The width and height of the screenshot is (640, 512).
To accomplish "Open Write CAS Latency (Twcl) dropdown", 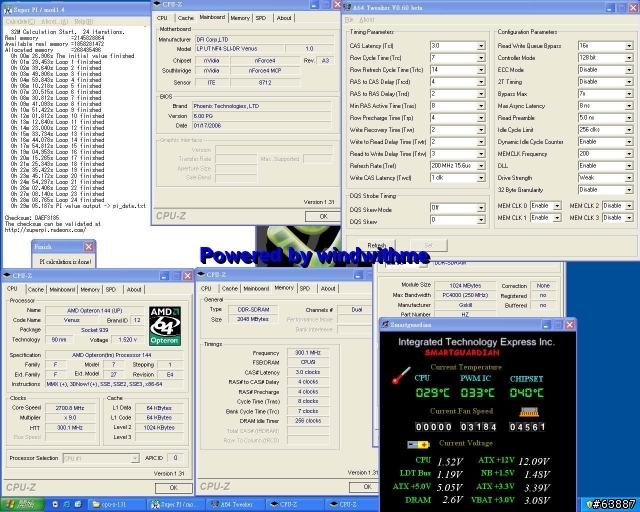I will (481, 178).
